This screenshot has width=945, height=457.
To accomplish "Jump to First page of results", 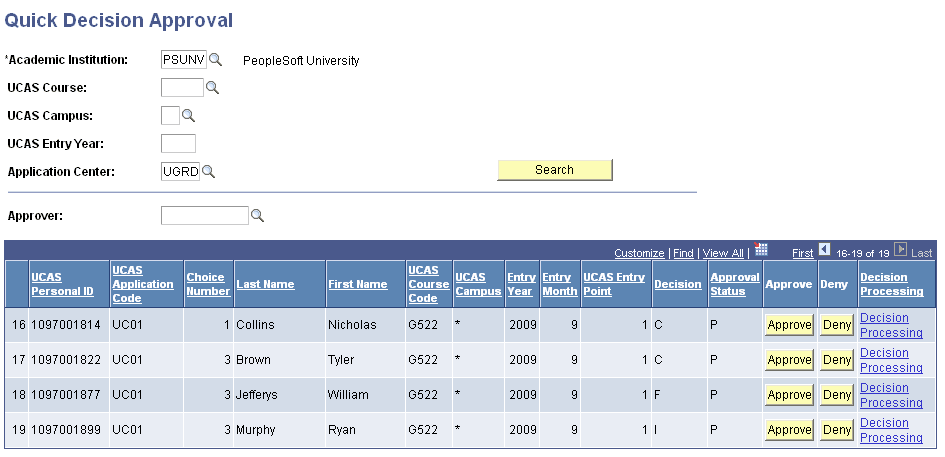I will (x=802, y=254).
